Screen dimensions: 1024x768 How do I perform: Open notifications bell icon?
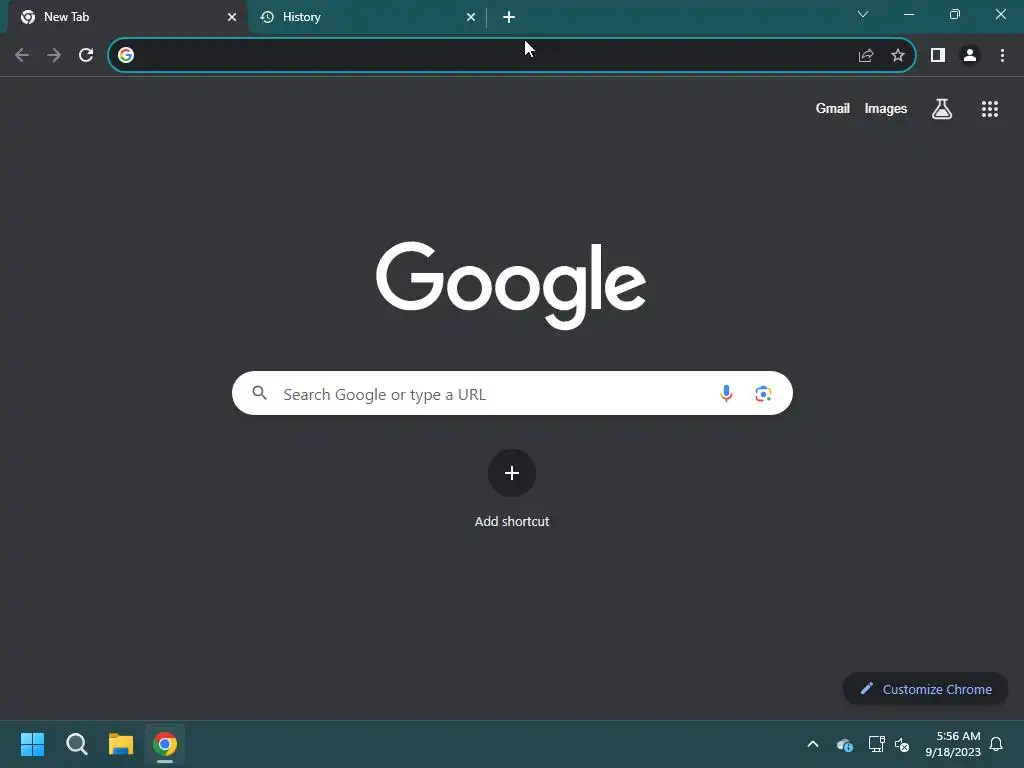point(997,744)
